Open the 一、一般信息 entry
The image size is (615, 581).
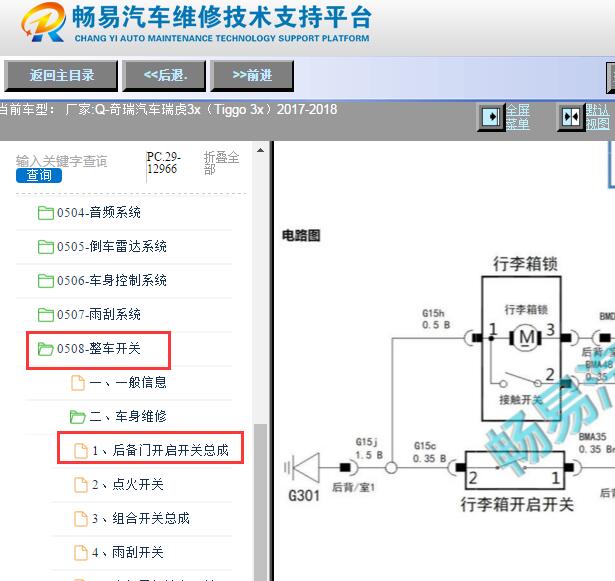click(x=128, y=382)
